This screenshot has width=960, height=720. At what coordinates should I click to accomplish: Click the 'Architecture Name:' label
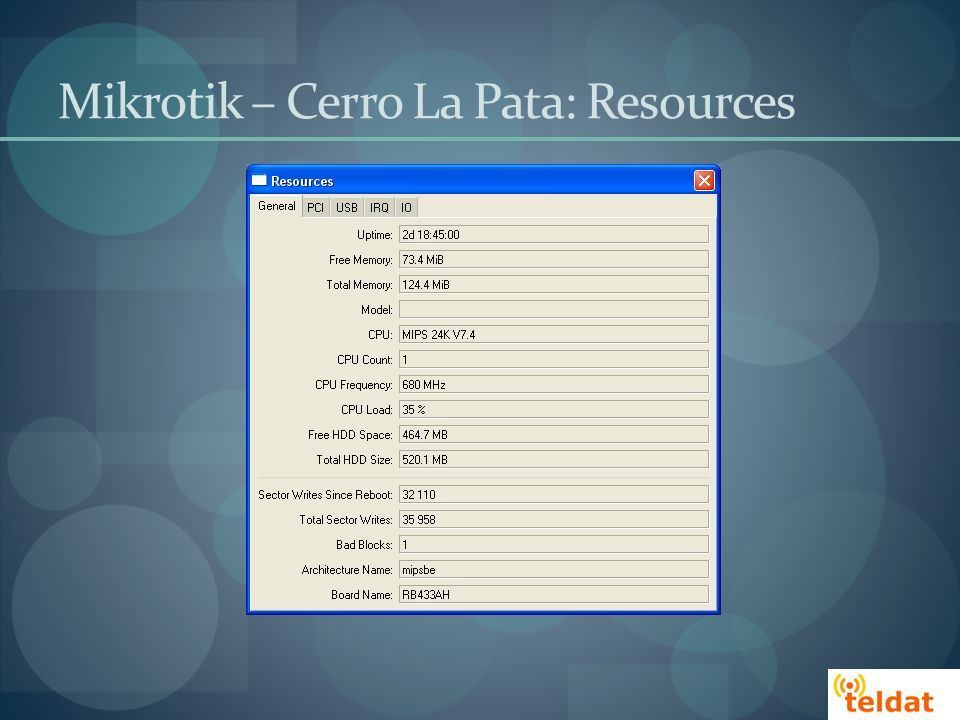pyautogui.click(x=347, y=570)
